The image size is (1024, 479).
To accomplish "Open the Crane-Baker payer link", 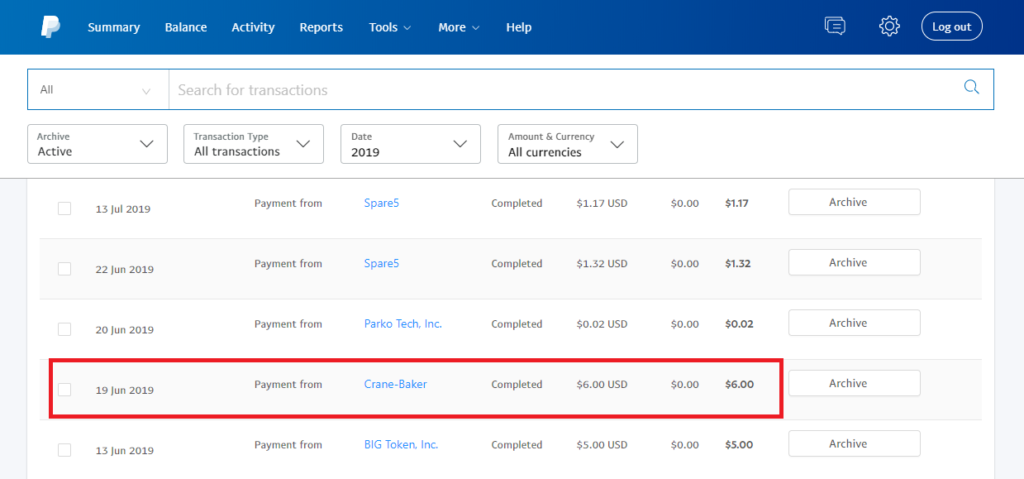I will [395, 384].
